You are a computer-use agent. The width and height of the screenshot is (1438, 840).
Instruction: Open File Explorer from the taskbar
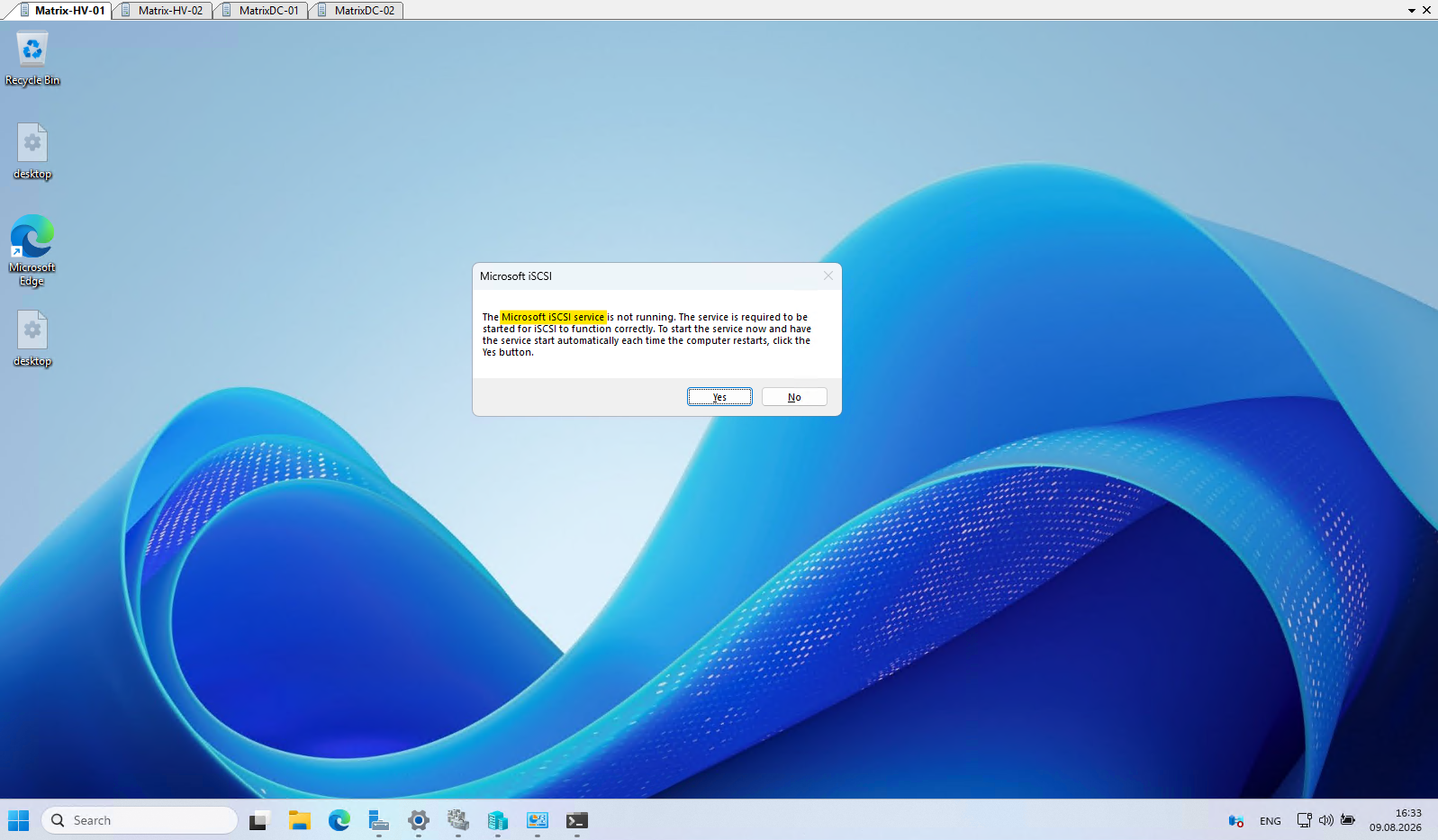(x=300, y=820)
